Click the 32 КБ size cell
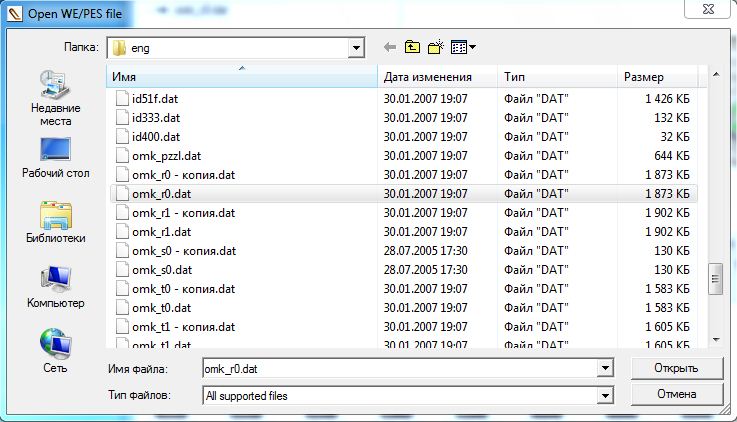737x422 pixels. pyautogui.click(x=675, y=137)
